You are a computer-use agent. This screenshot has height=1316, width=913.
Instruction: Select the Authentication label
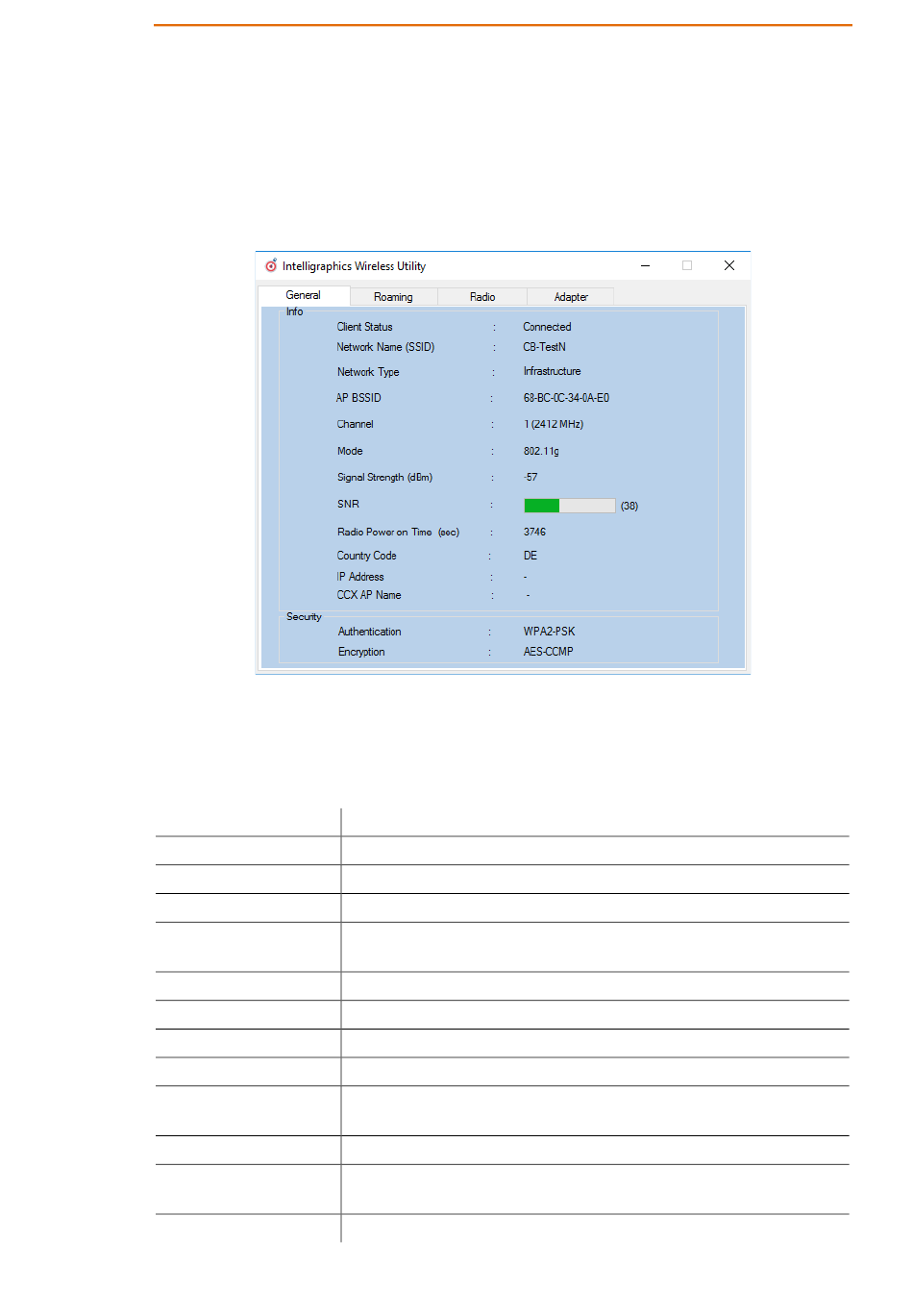click(x=370, y=632)
